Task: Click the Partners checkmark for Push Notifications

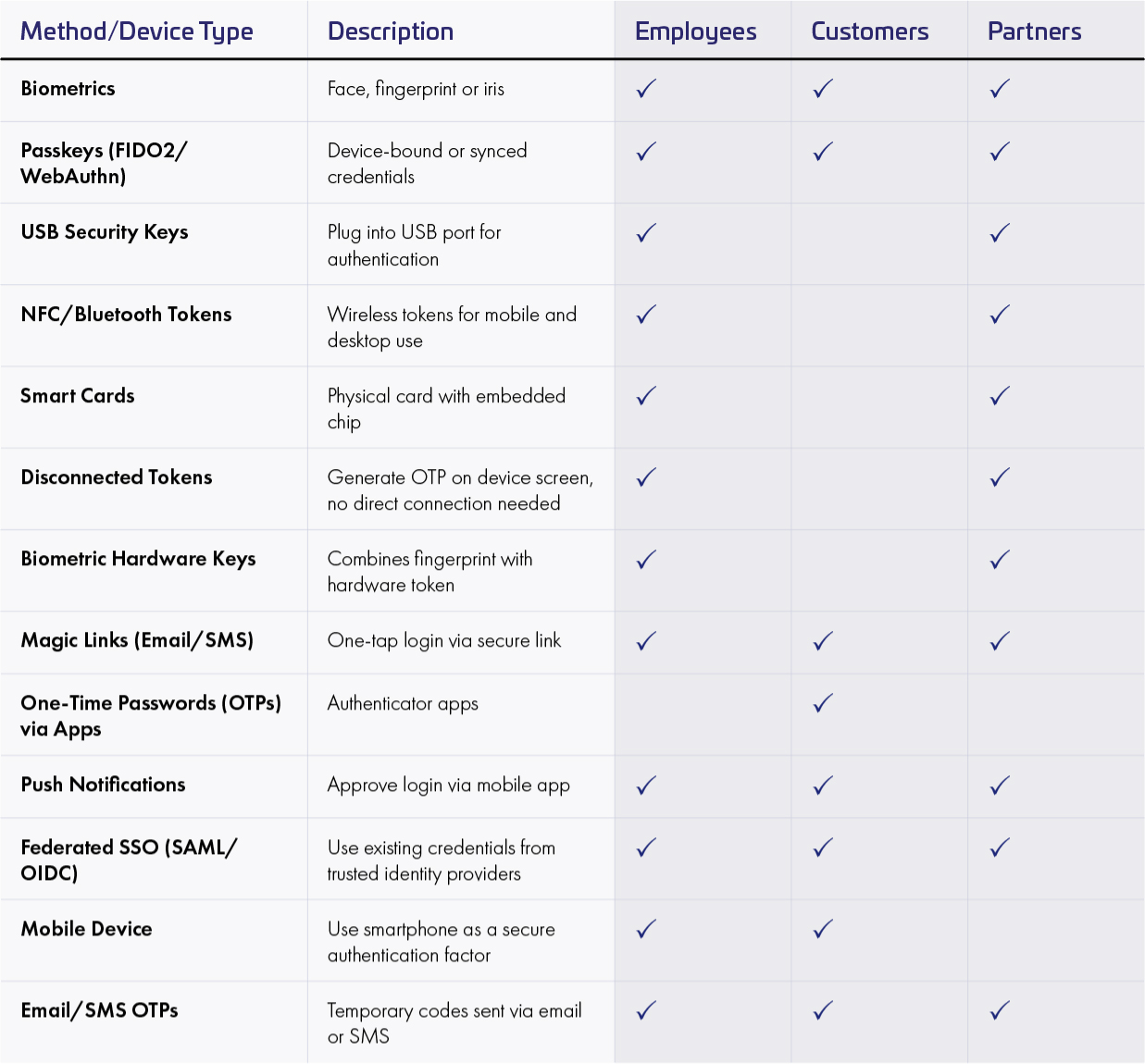Action: point(1000,786)
